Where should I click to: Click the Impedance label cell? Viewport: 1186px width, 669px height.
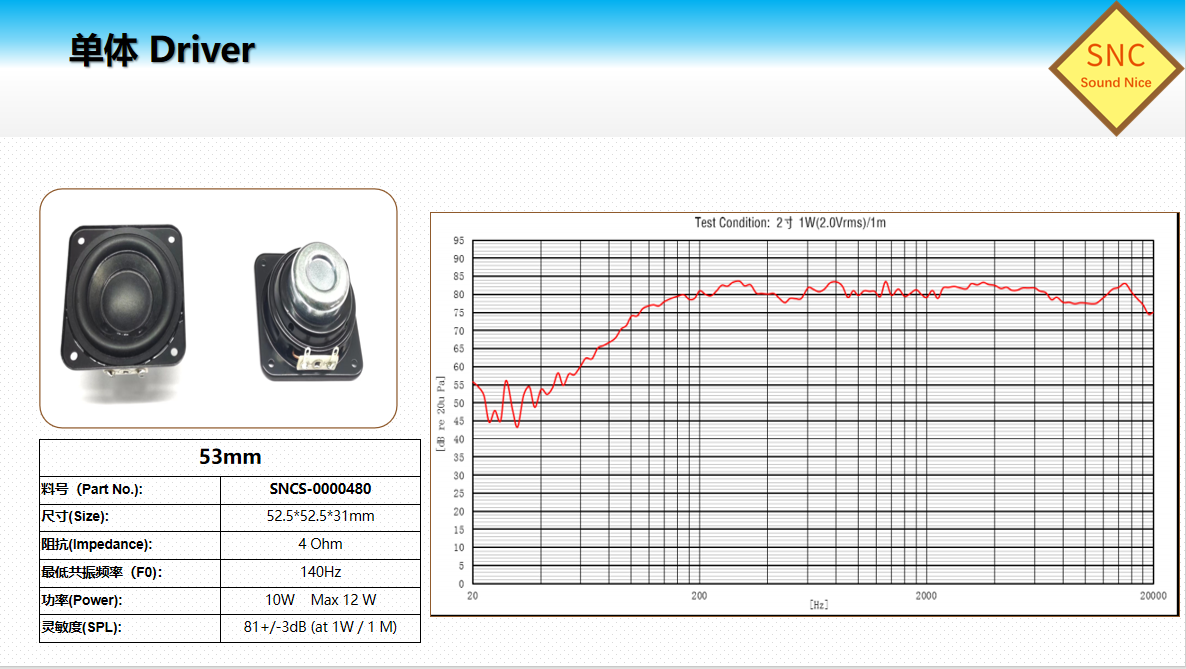point(96,544)
